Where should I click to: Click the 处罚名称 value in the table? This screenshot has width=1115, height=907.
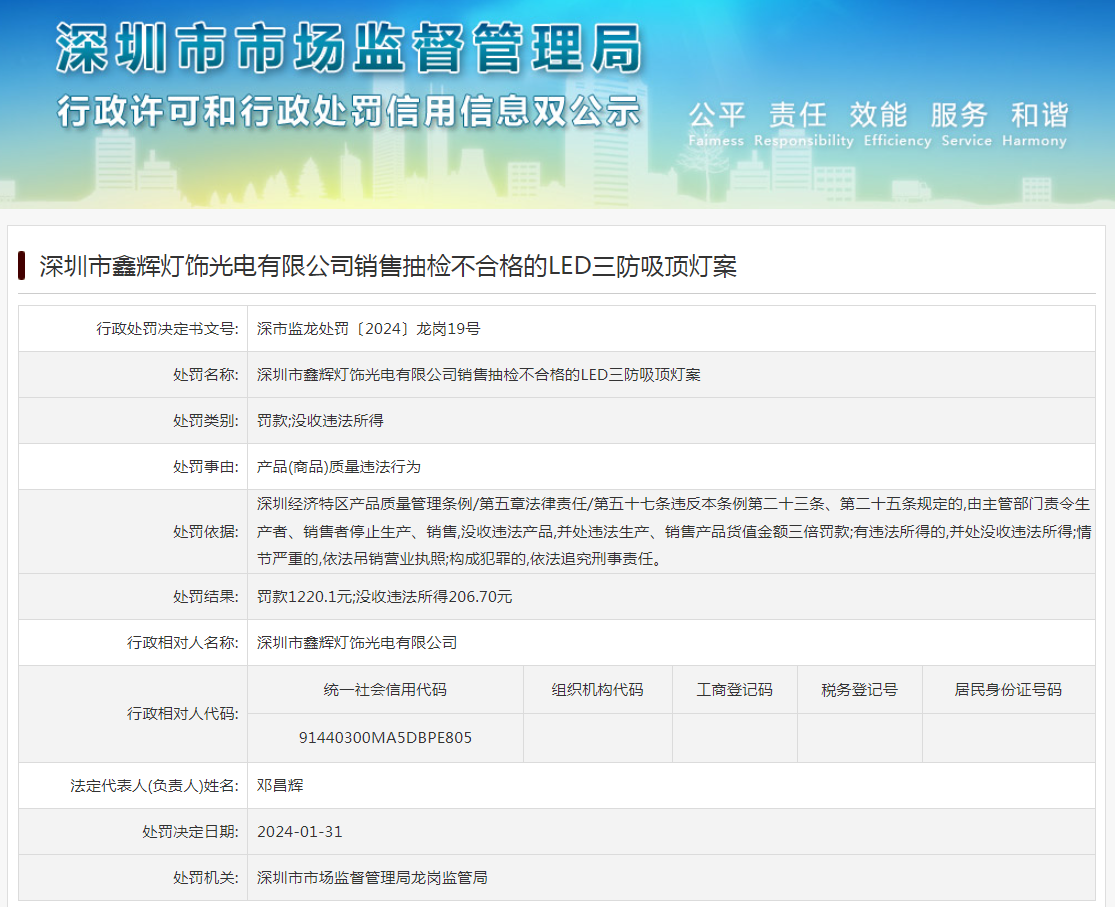479,375
